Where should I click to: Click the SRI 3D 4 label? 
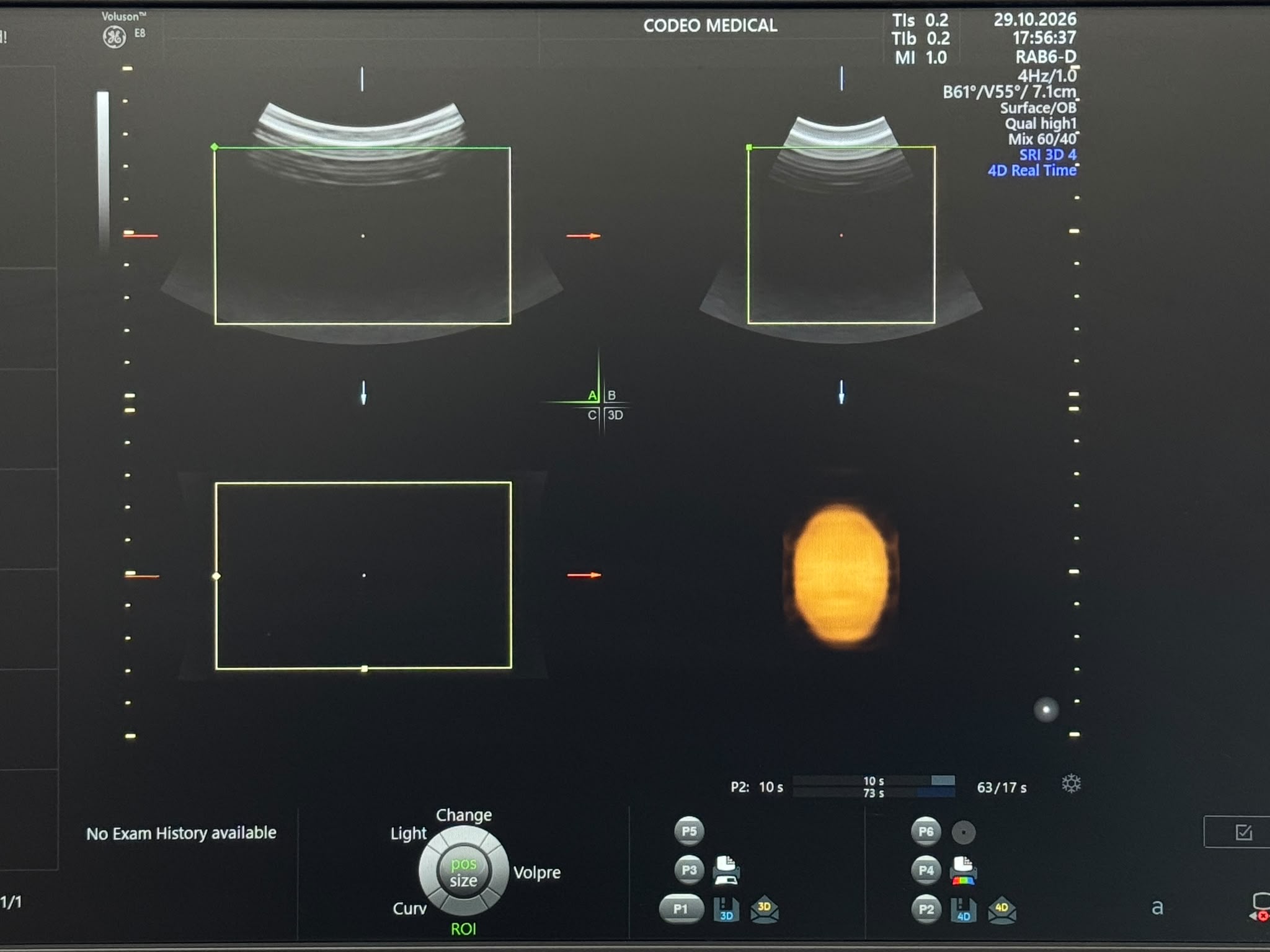pyautogui.click(x=1048, y=154)
